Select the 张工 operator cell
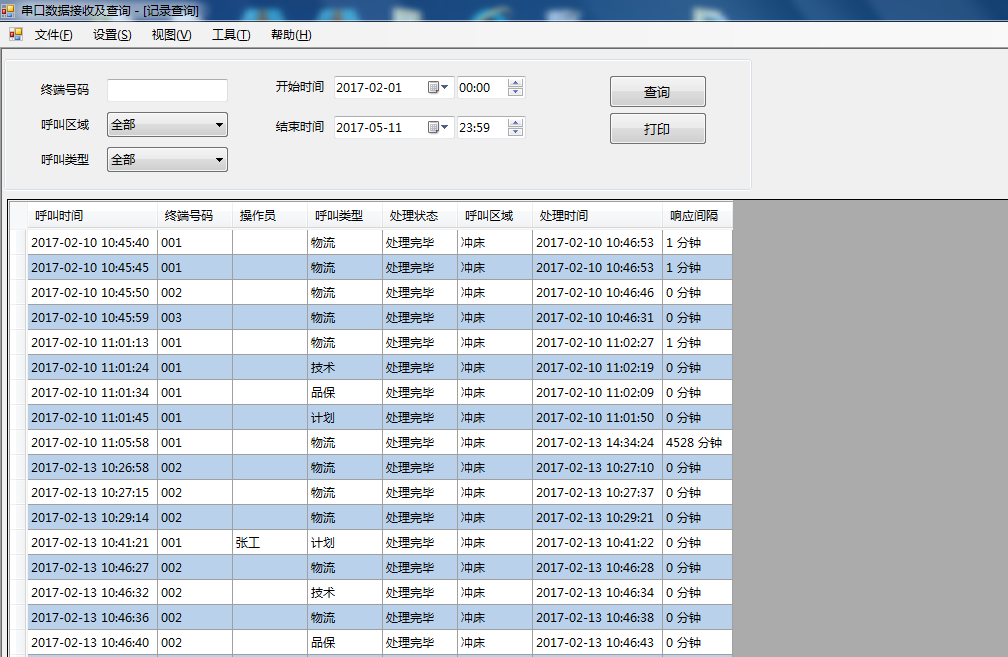 pyautogui.click(x=269, y=543)
